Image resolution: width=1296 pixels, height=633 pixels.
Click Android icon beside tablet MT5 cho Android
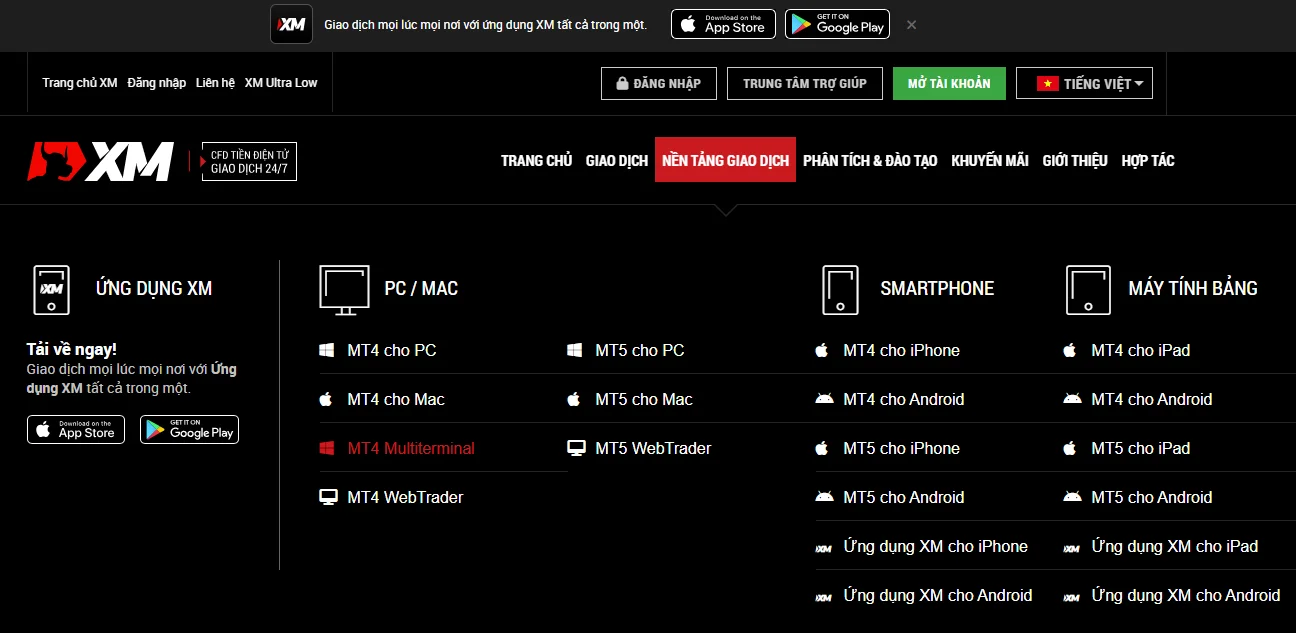pyautogui.click(x=1072, y=497)
